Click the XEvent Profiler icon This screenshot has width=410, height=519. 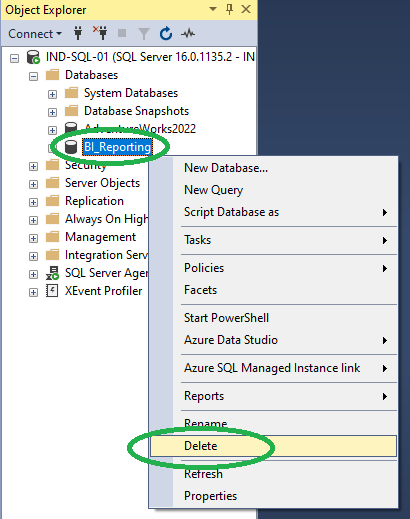52,291
